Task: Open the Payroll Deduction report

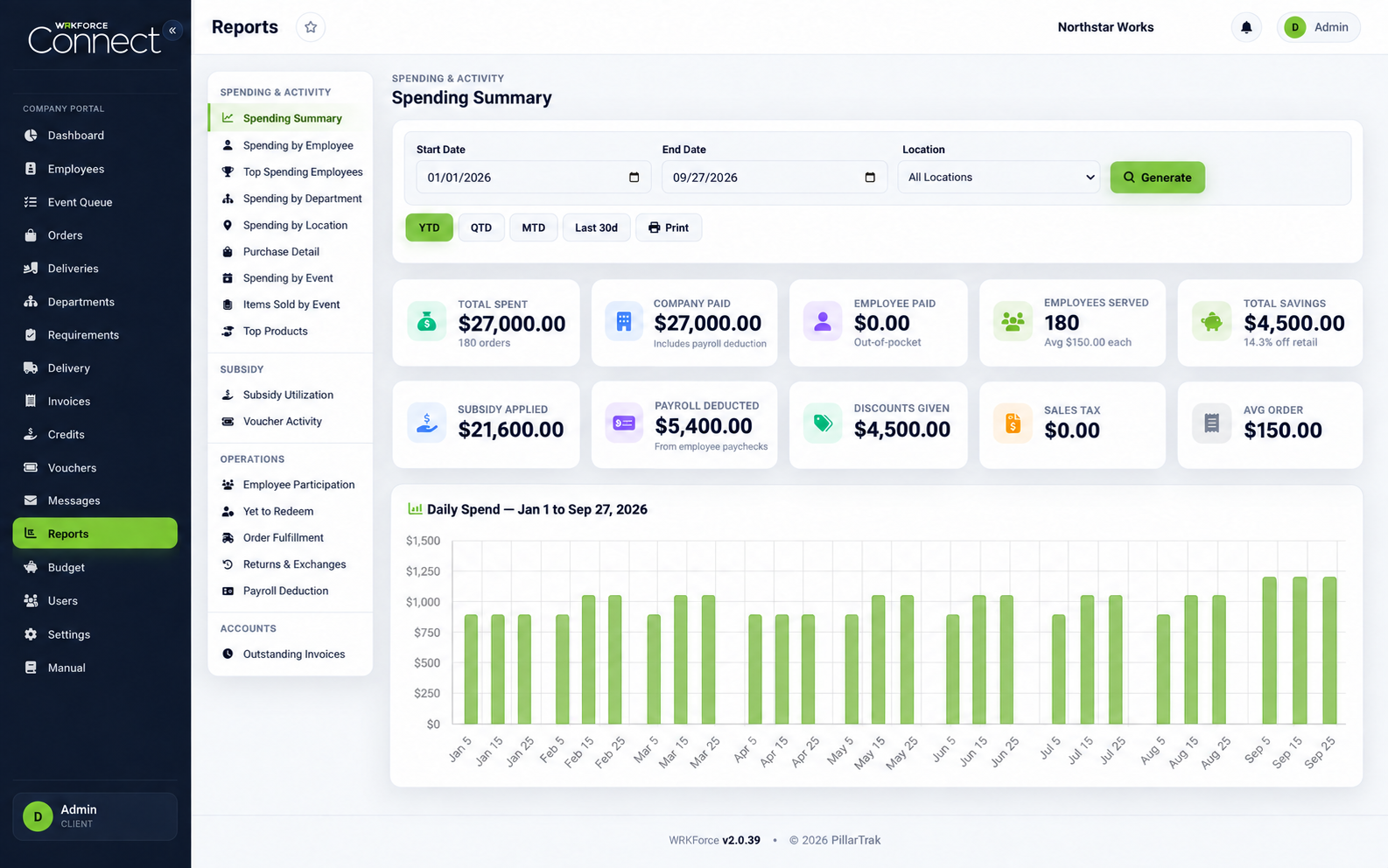Action: pos(291,591)
